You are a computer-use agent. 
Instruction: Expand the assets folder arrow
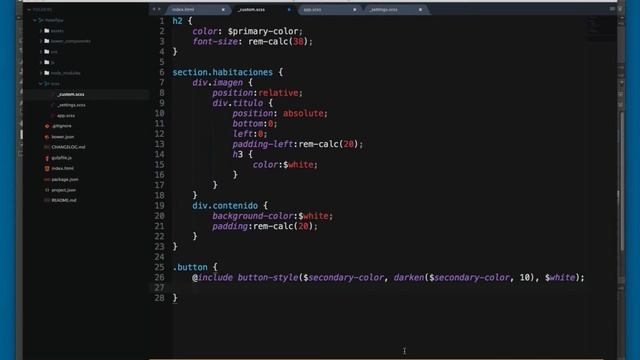point(41,31)
